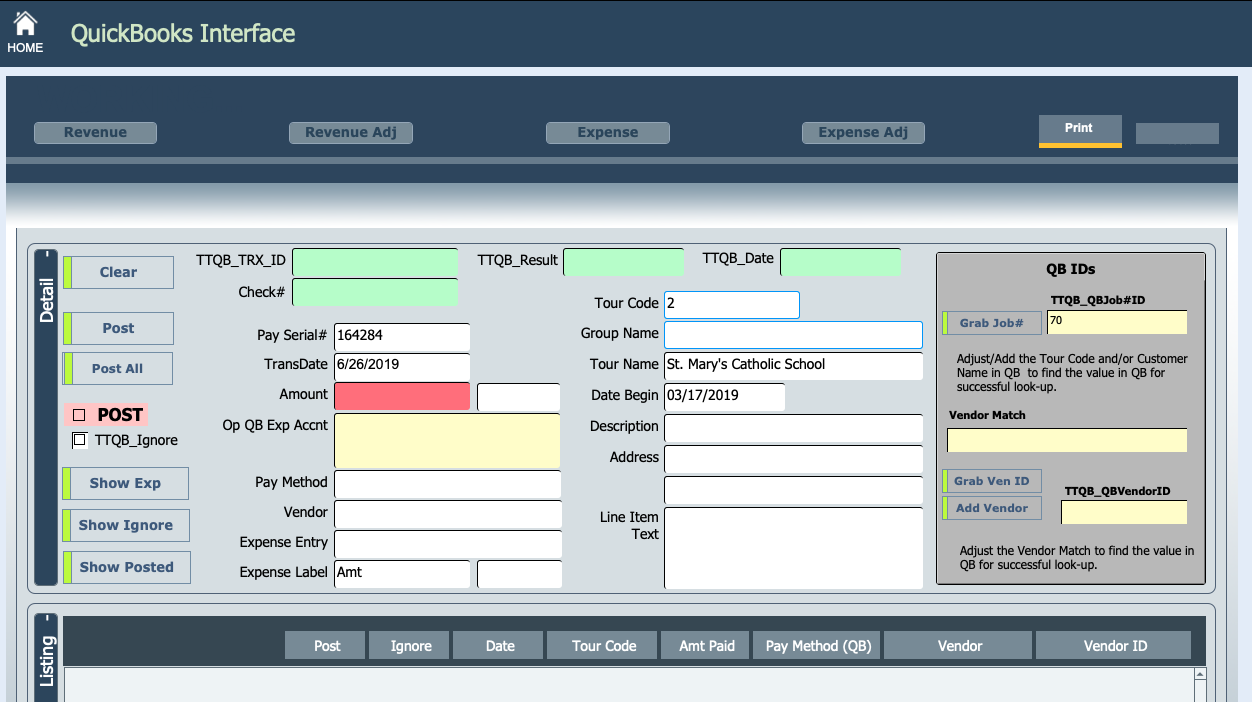Viewport: 1252px width, 702px height.
Task: Sort by Ignore column header
Action: tap(411, 646)
